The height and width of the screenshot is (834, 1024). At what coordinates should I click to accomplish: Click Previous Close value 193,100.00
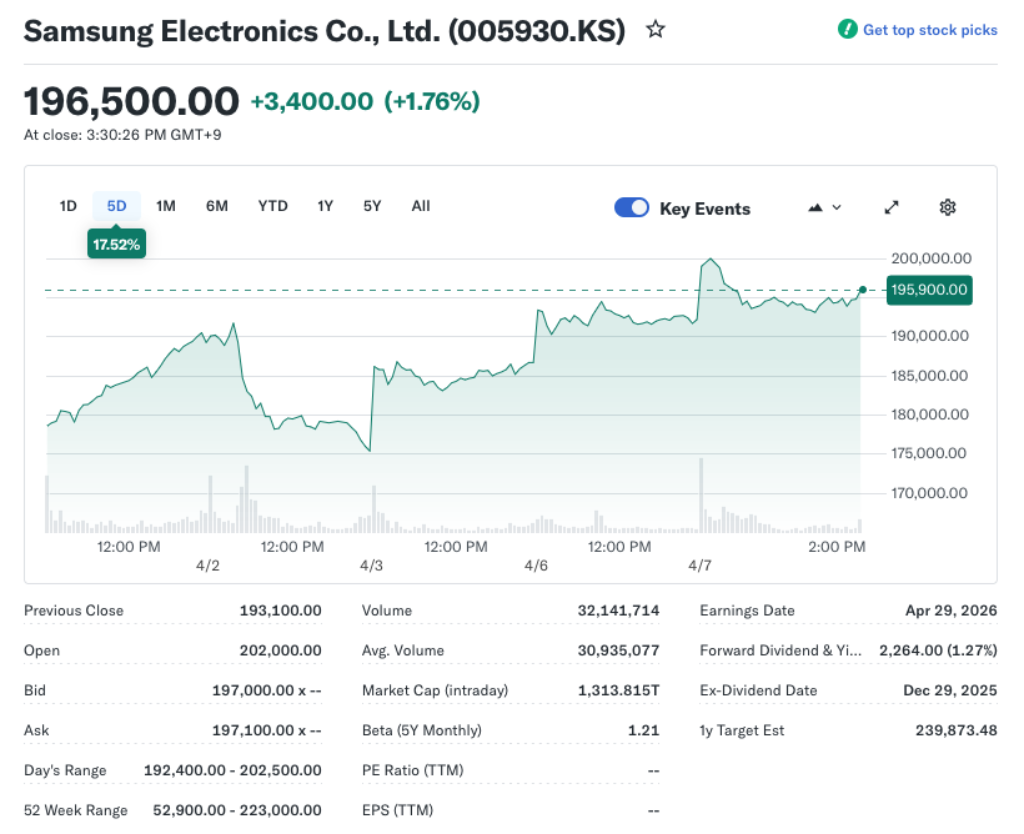tap(280, 611)
